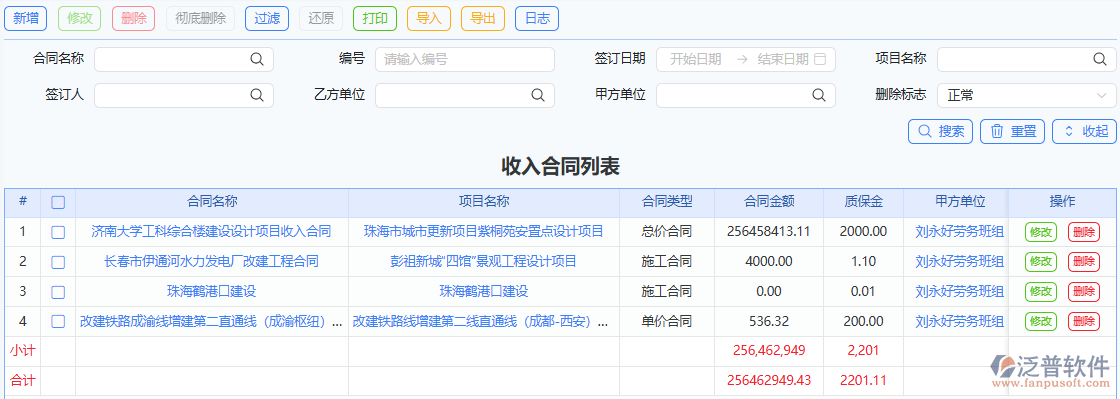Click the 重置 reset button

(x=1012, y=131)
